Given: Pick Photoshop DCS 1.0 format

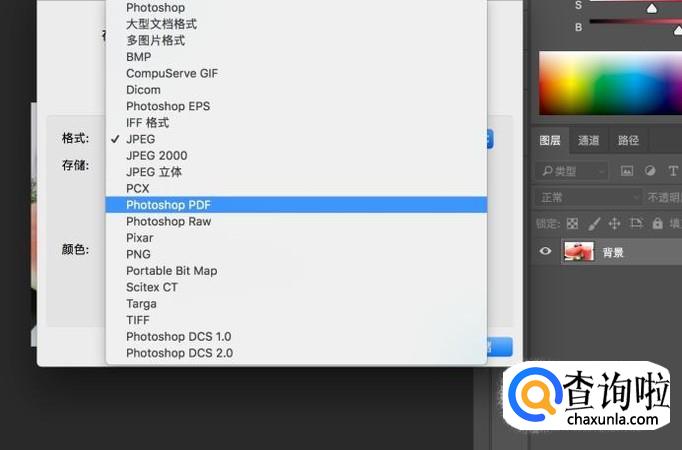Looking at the screenshot, I should [x=296, y=337].
